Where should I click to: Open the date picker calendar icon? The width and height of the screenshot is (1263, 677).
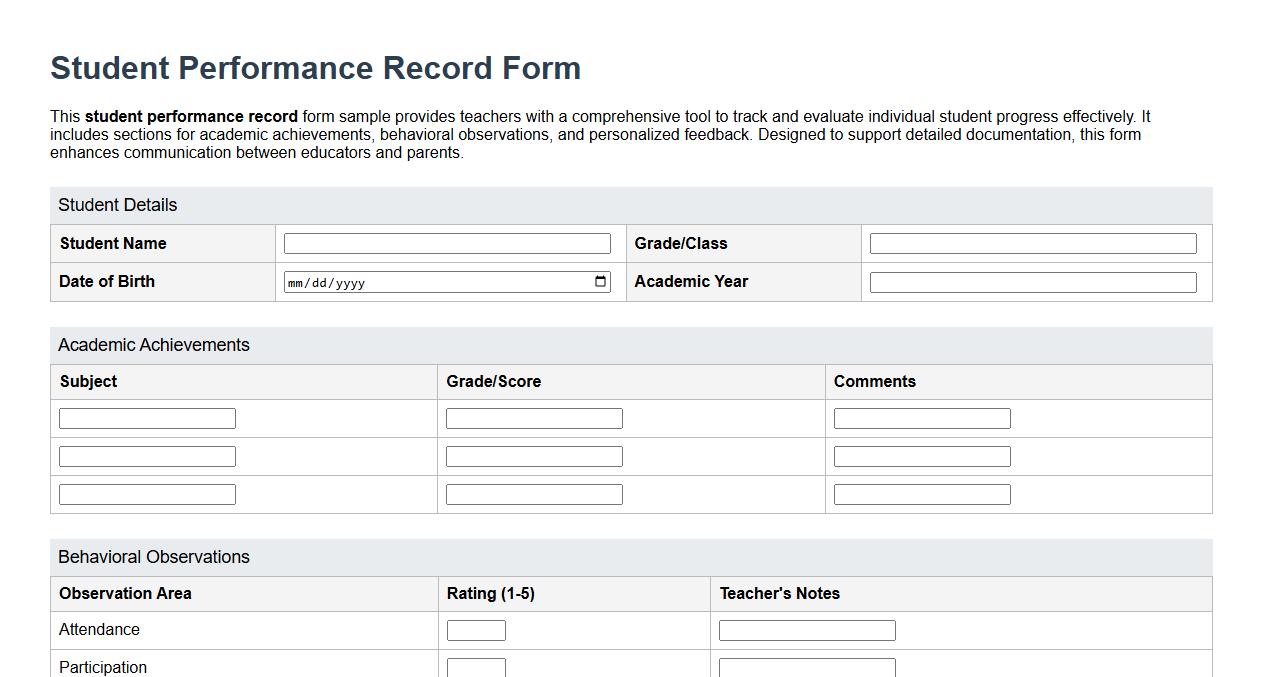[x=602, y=281]
